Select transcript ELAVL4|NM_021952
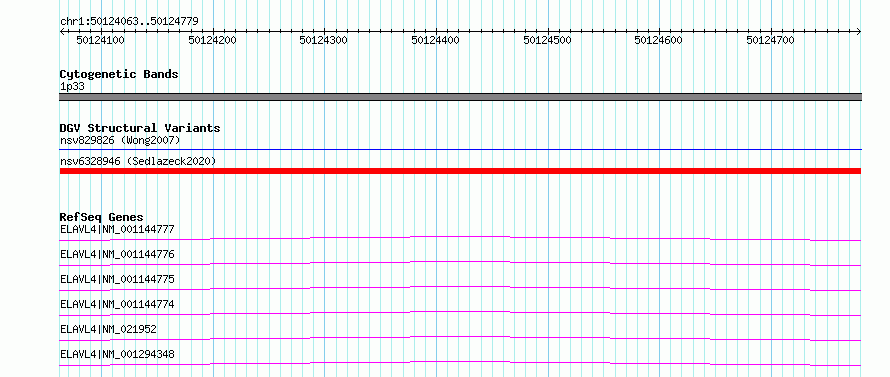This screenshot has height=377, width=890. click(x=108, y=329)
